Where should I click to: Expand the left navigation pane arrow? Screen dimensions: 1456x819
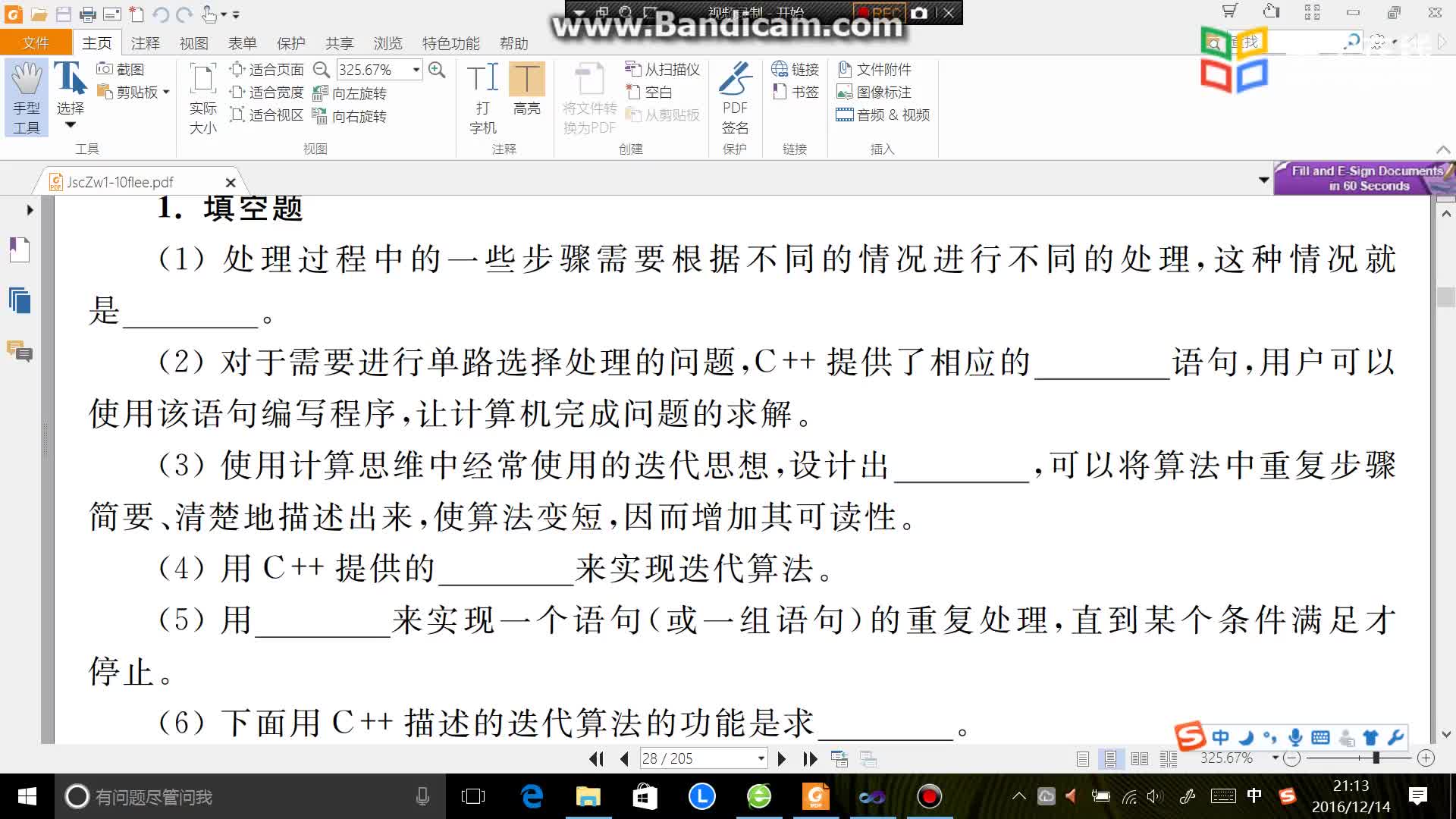30,210
